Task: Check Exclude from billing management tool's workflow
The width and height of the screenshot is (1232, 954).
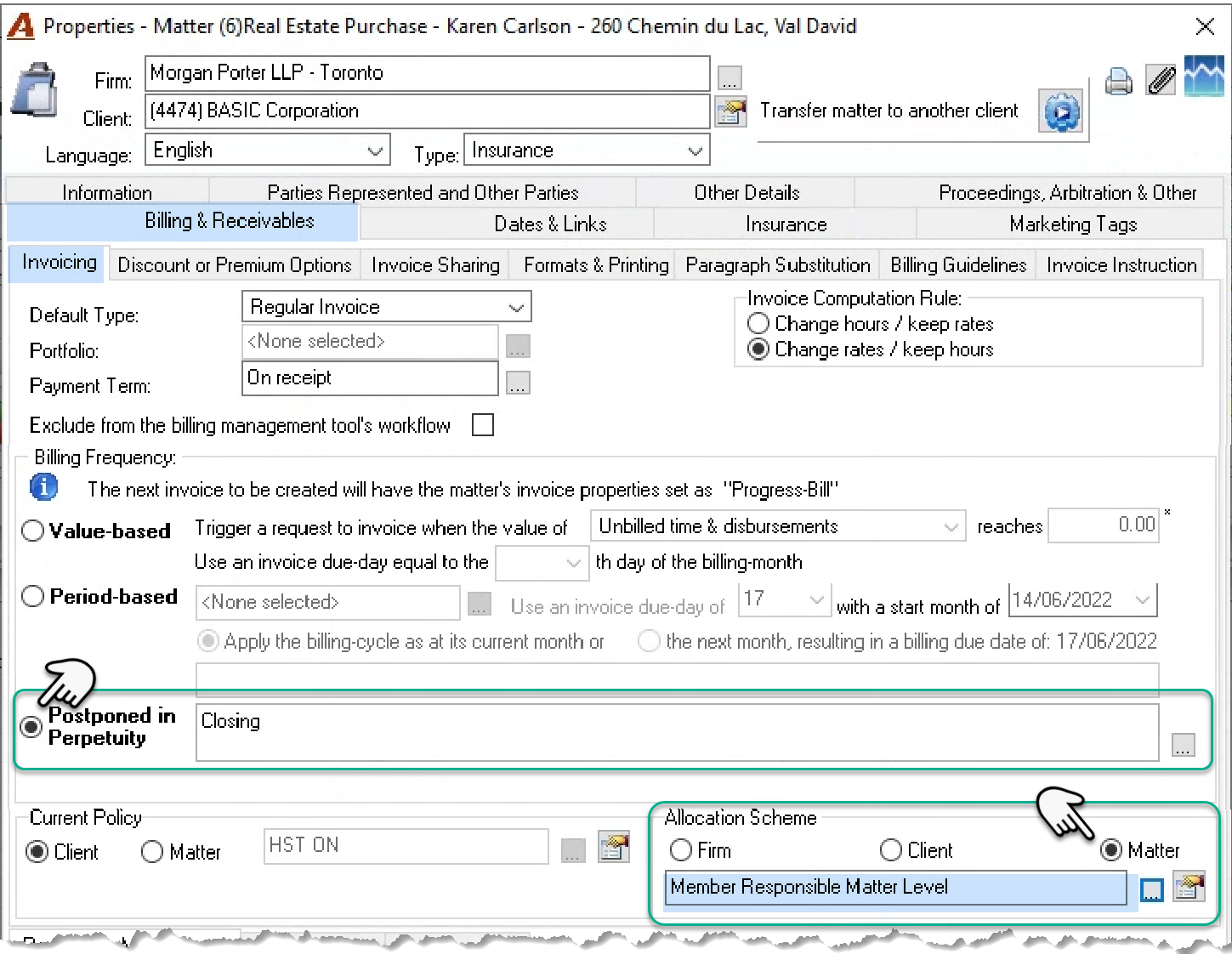Action: (x=483, y=425)
